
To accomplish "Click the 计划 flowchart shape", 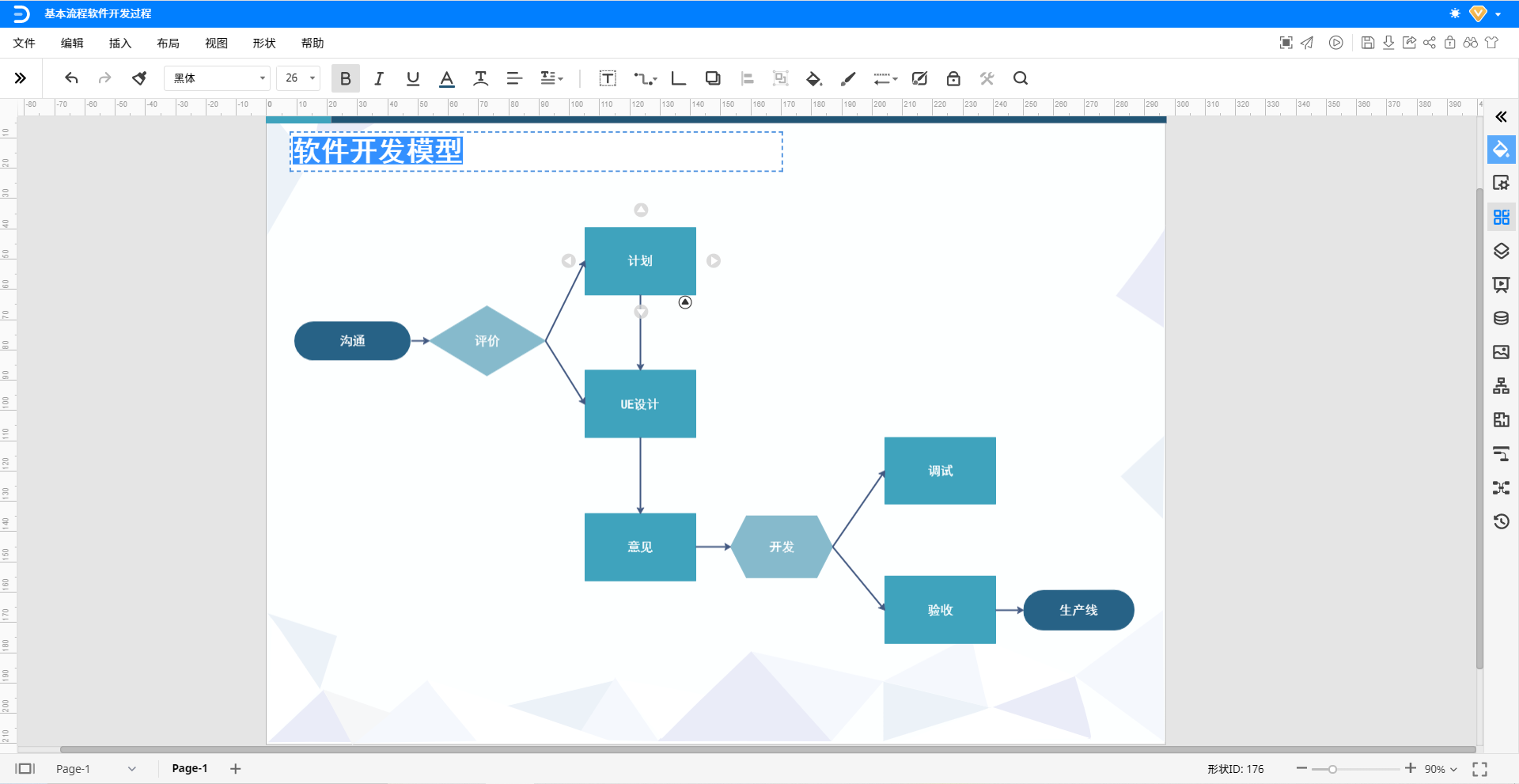I will [x=640, y=261].
